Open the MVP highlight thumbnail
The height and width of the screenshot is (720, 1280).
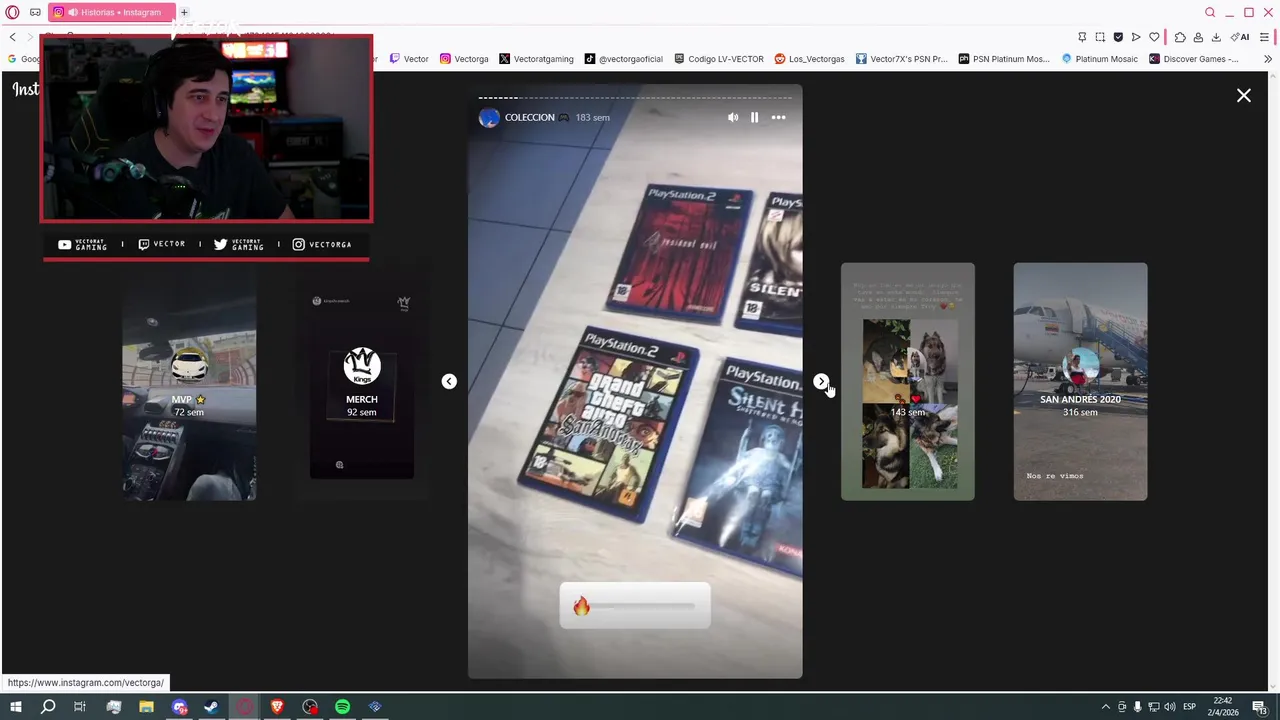(189, 381)
